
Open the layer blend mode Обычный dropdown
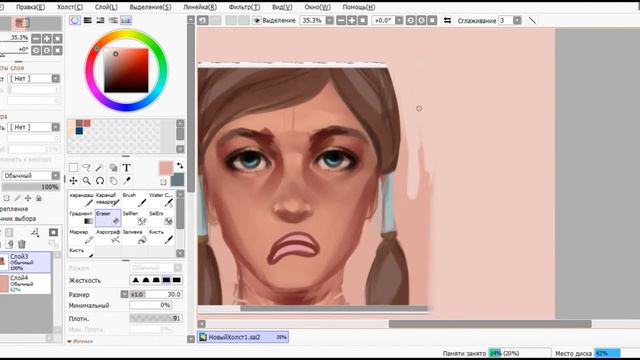tap(56, 176)
